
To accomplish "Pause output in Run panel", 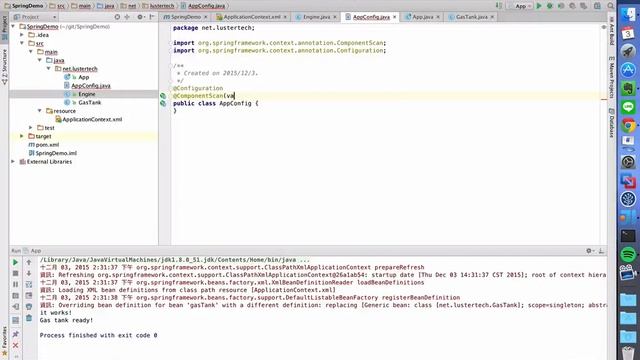I will [16, 284].
